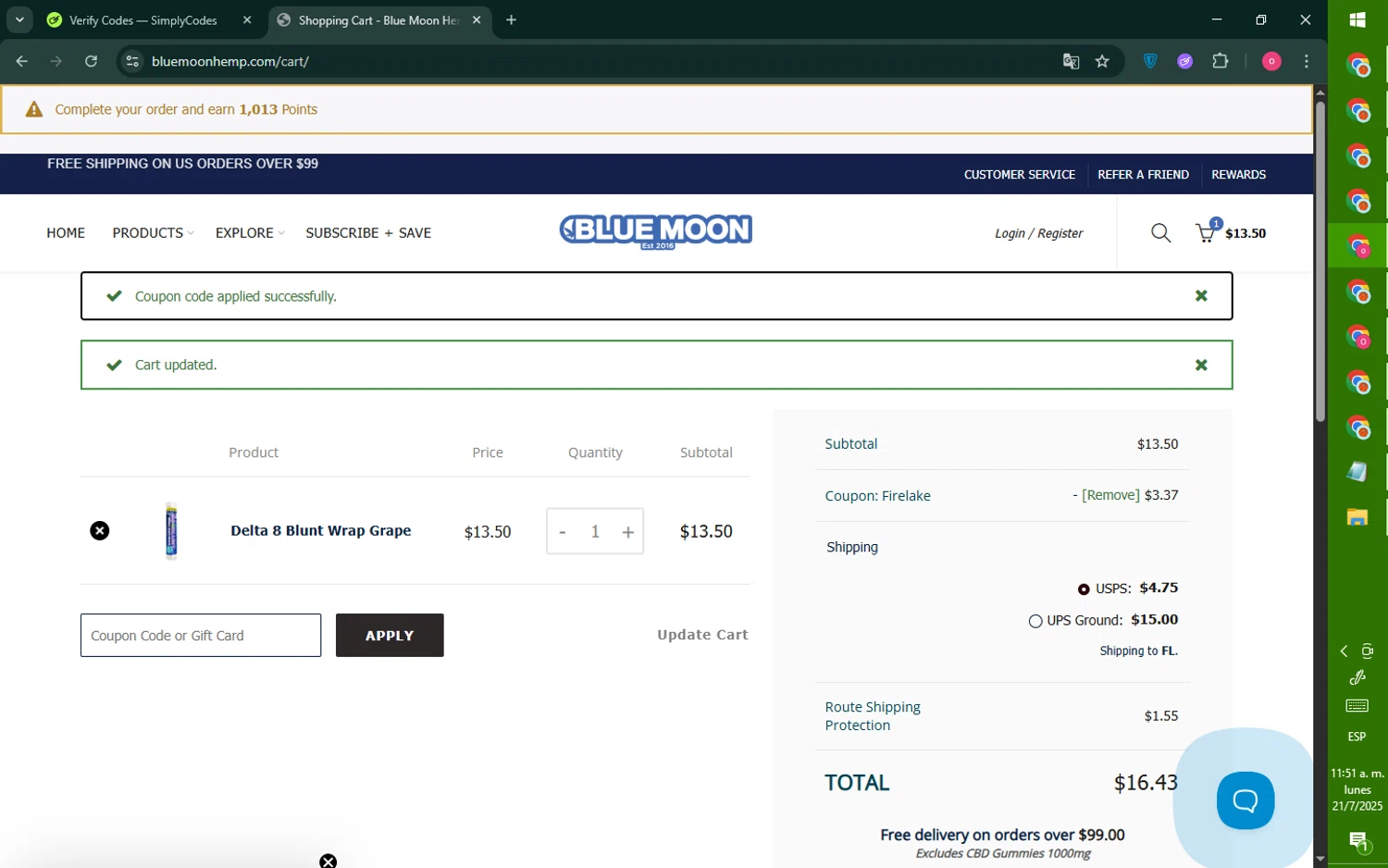The width and height of the screenshot is (1388, 868).
Task: Open REFER A FRIEND page
Action: point(1143,175)
